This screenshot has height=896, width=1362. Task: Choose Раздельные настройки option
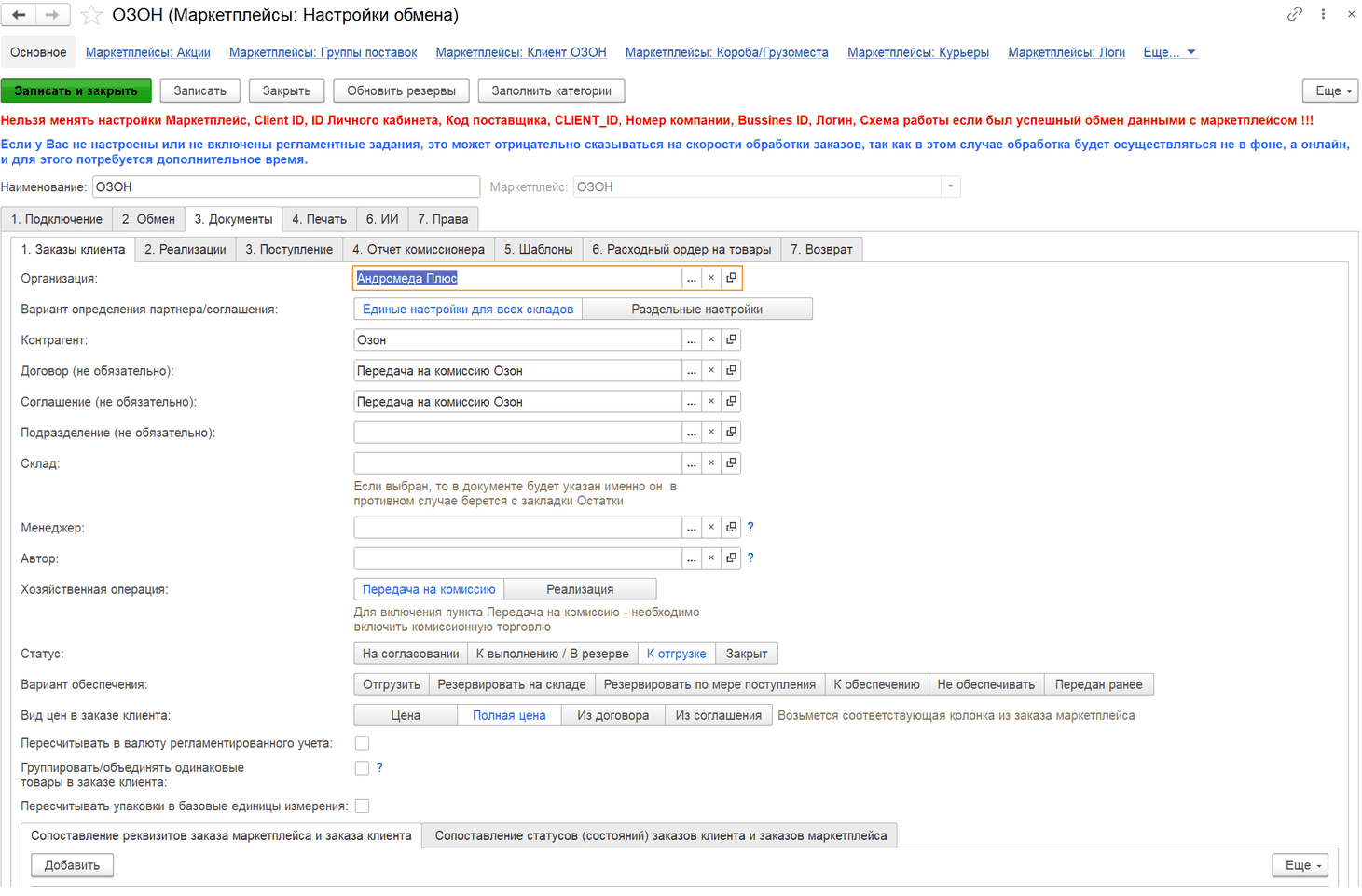click(696, 309)
